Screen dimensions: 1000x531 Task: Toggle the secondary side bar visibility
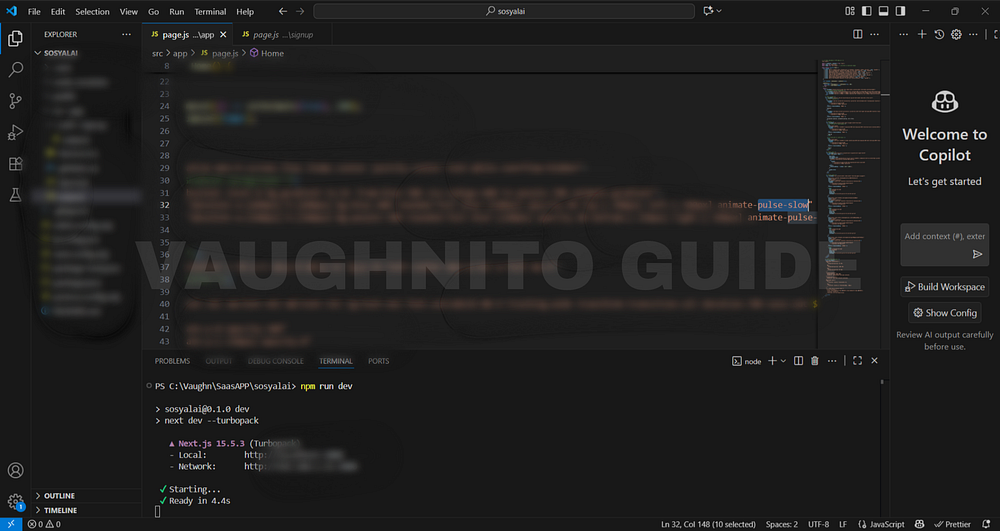pos(900,11)
